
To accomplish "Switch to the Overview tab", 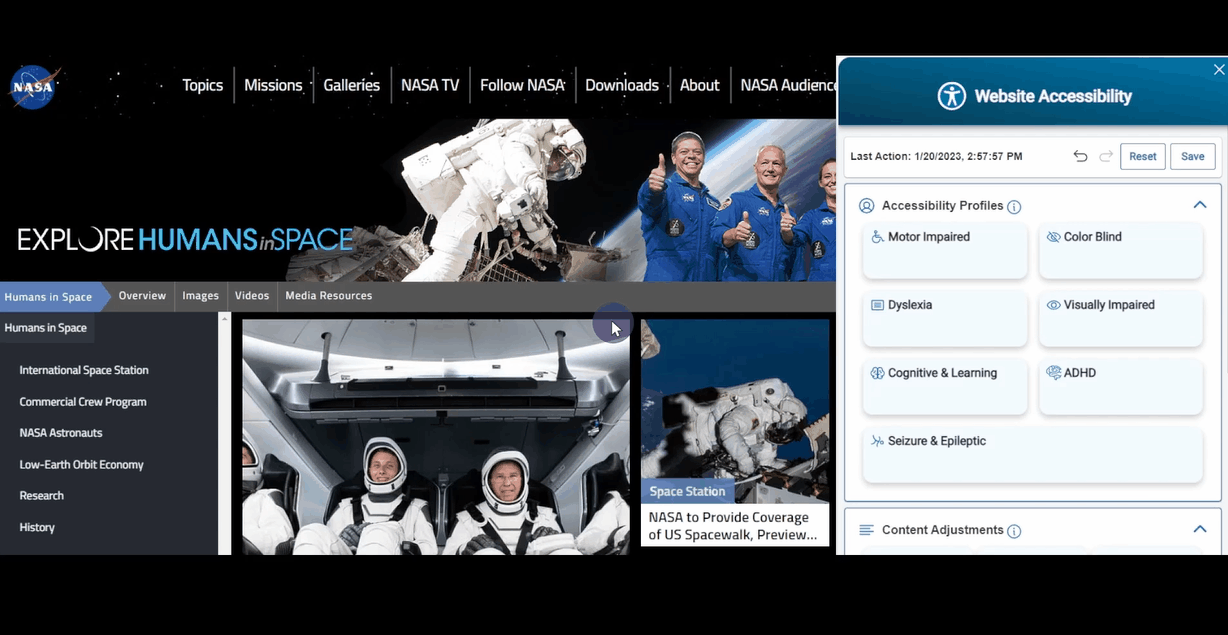I will pyautogui.click(x=142, y=296).
